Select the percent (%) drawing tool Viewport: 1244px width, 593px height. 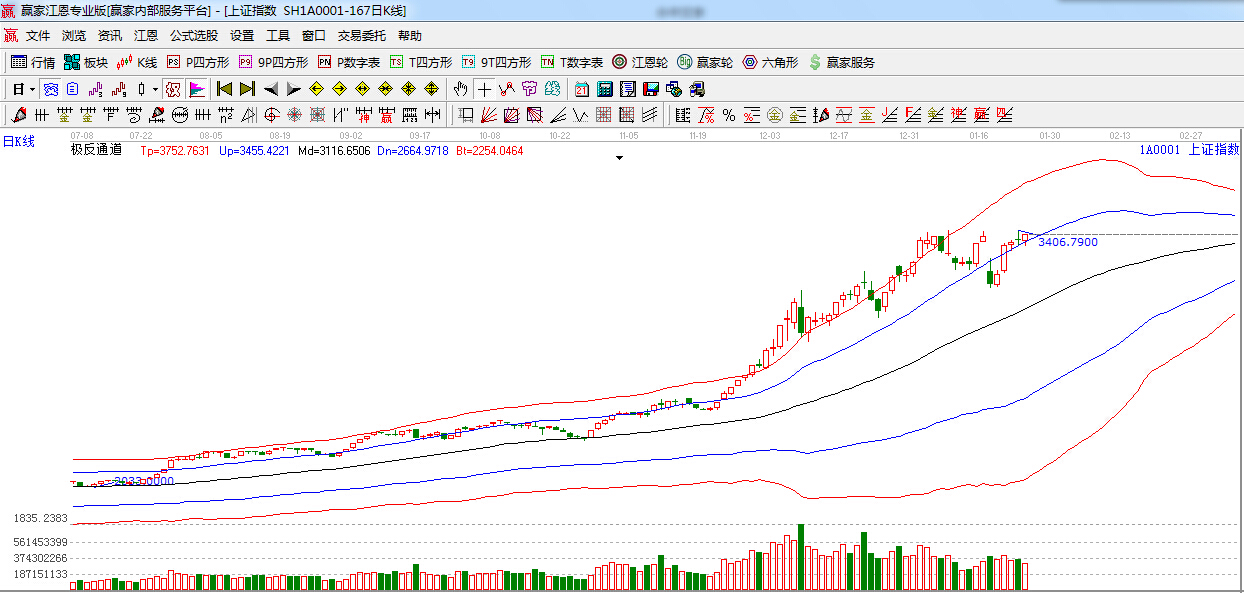coord(729,115)
